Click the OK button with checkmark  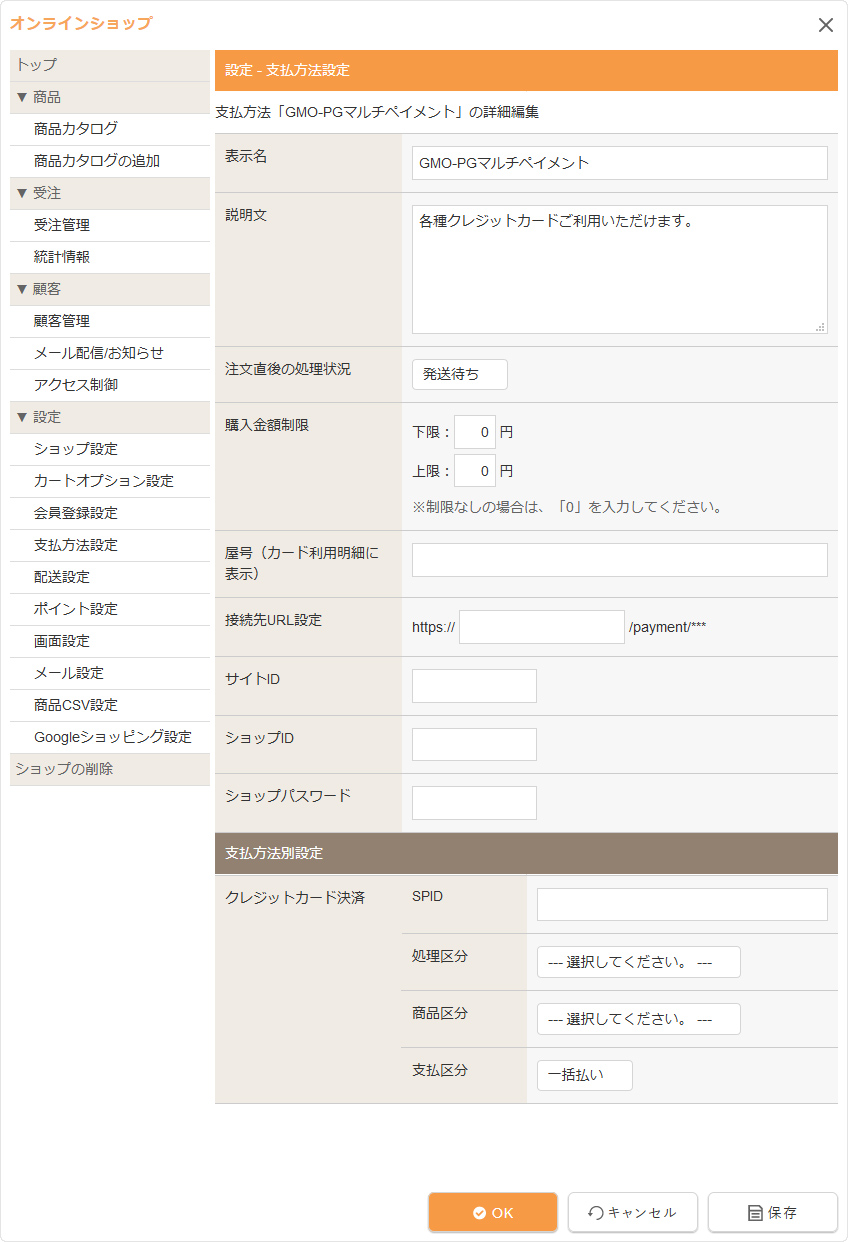click(493, 1212)
